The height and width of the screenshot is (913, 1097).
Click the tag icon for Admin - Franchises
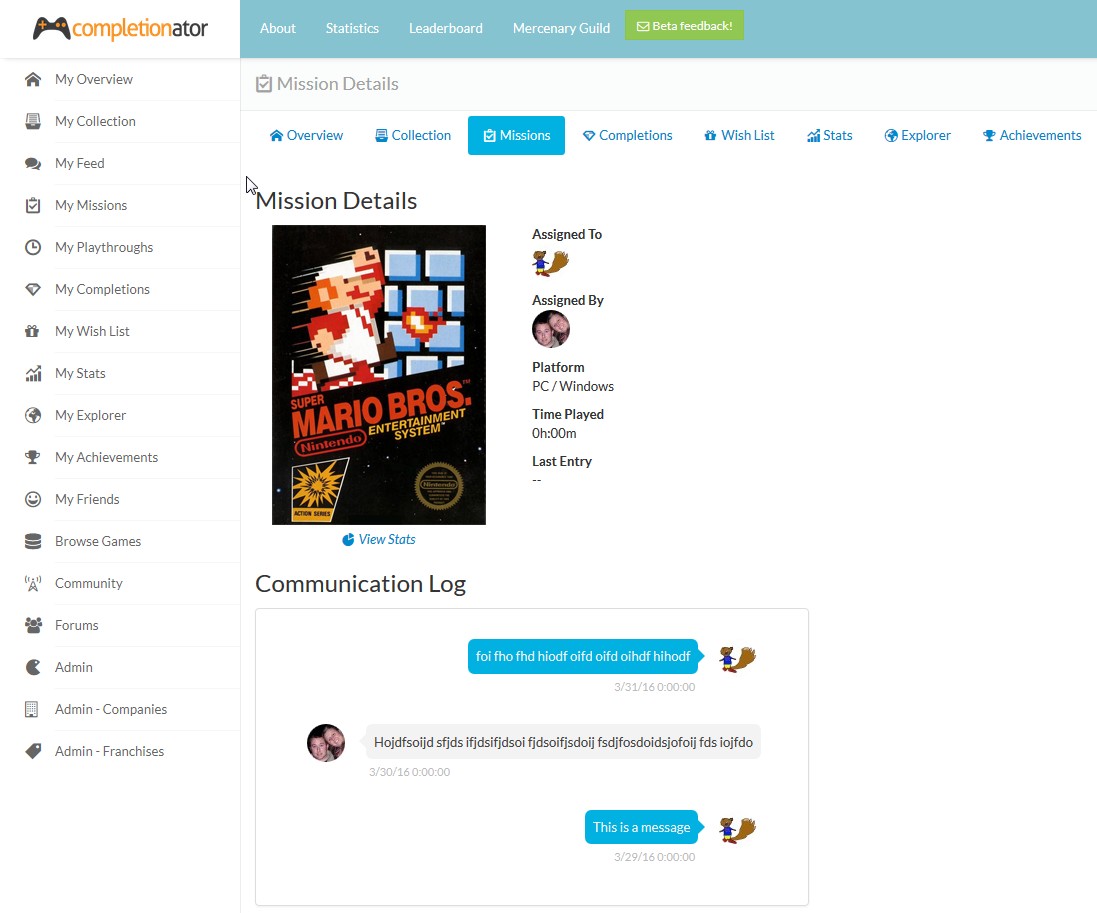tap(33, 751)
